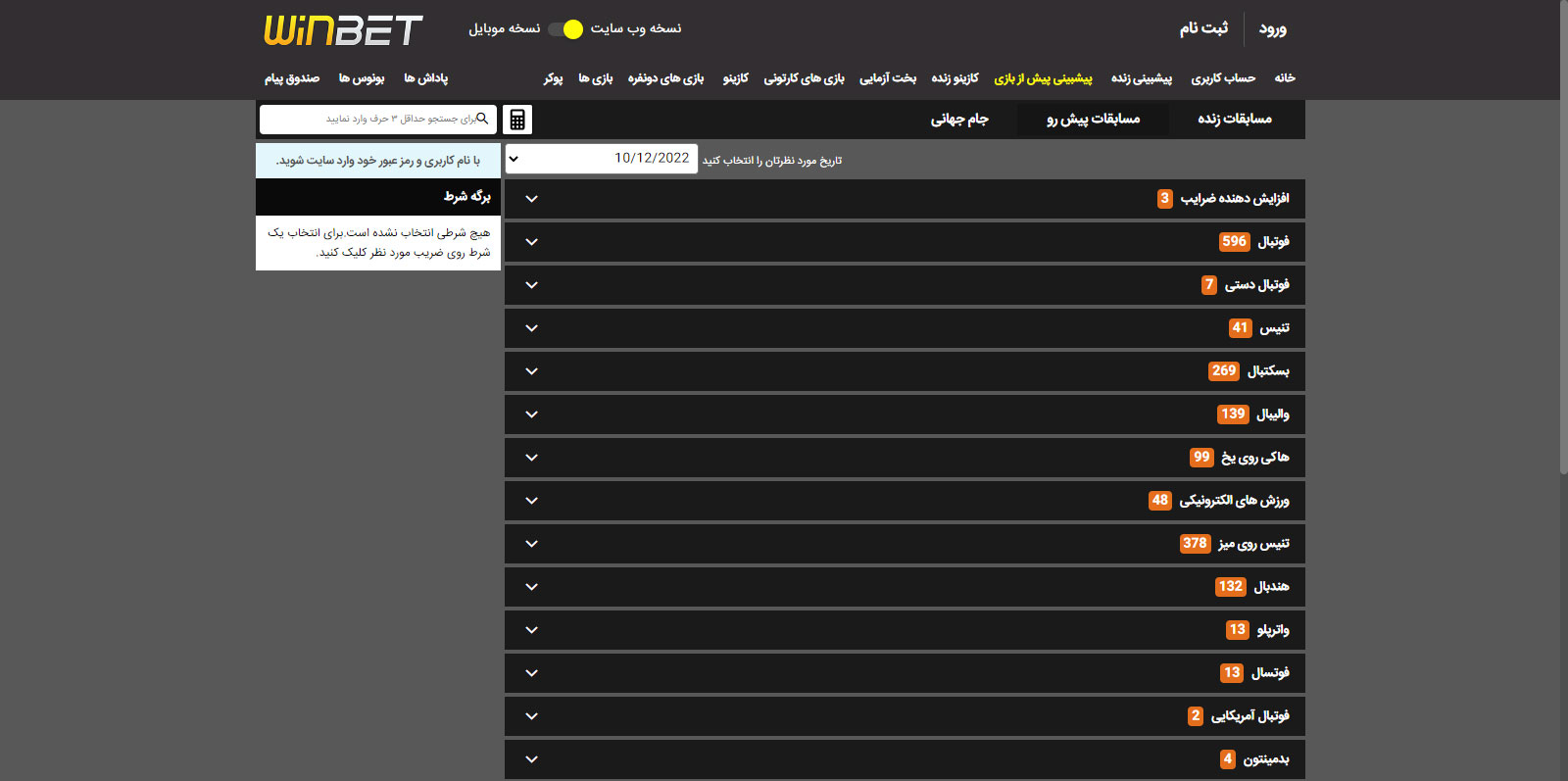Expand the والیبال row chevron
1568x781 pixels.
coord(531,415)
